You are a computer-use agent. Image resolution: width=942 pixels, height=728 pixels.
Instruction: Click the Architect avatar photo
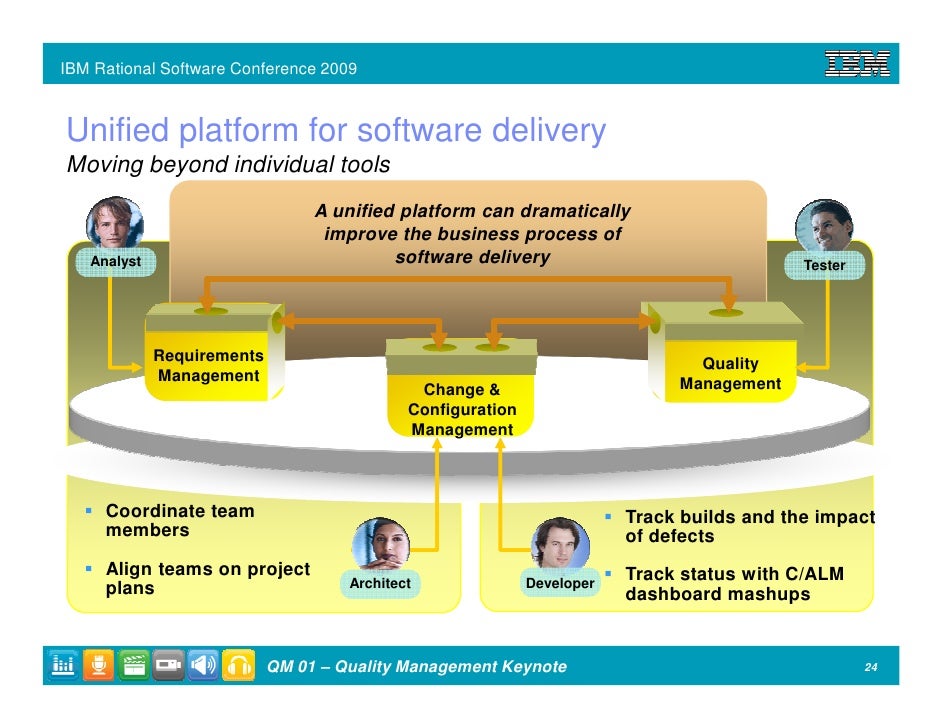[381, 544]
